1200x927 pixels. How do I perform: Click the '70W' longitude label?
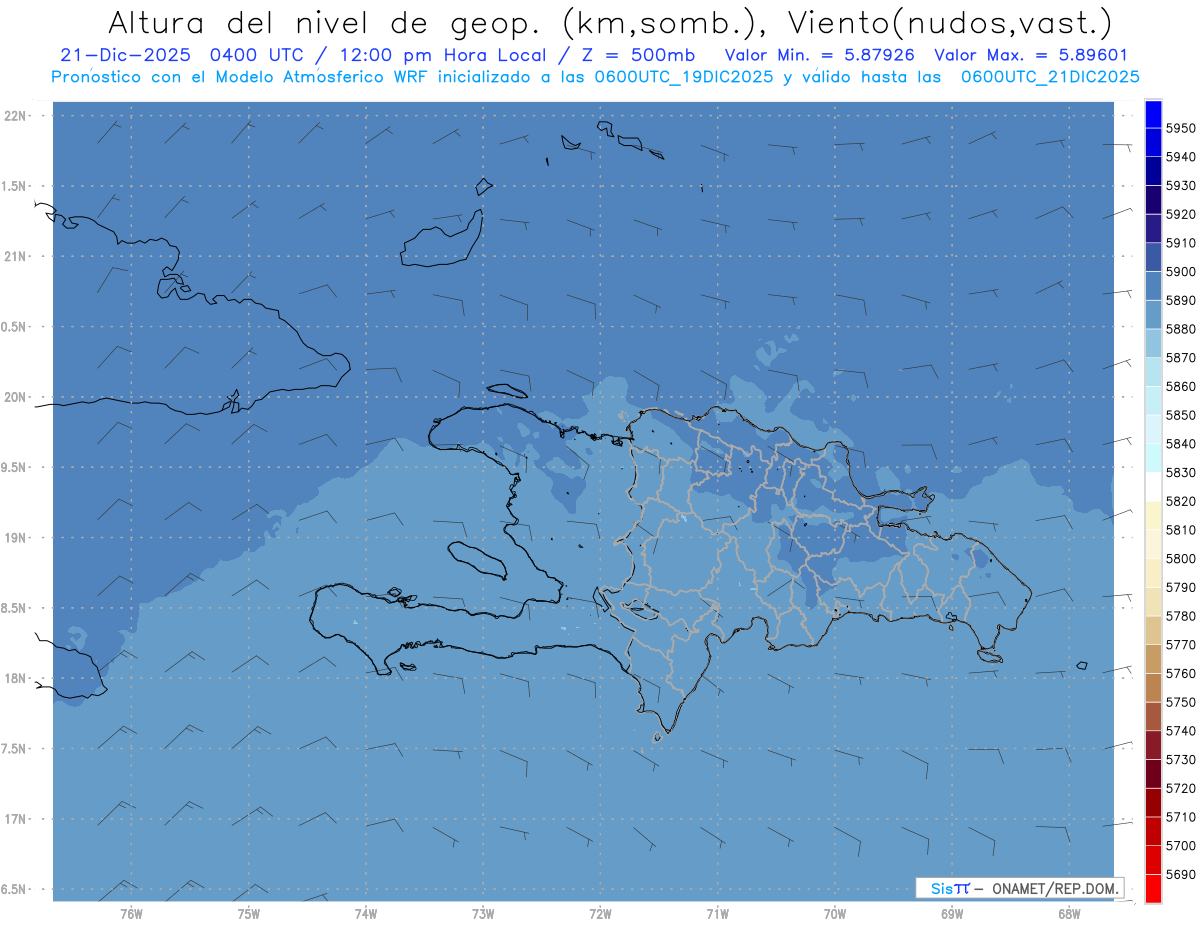(835, 913)
